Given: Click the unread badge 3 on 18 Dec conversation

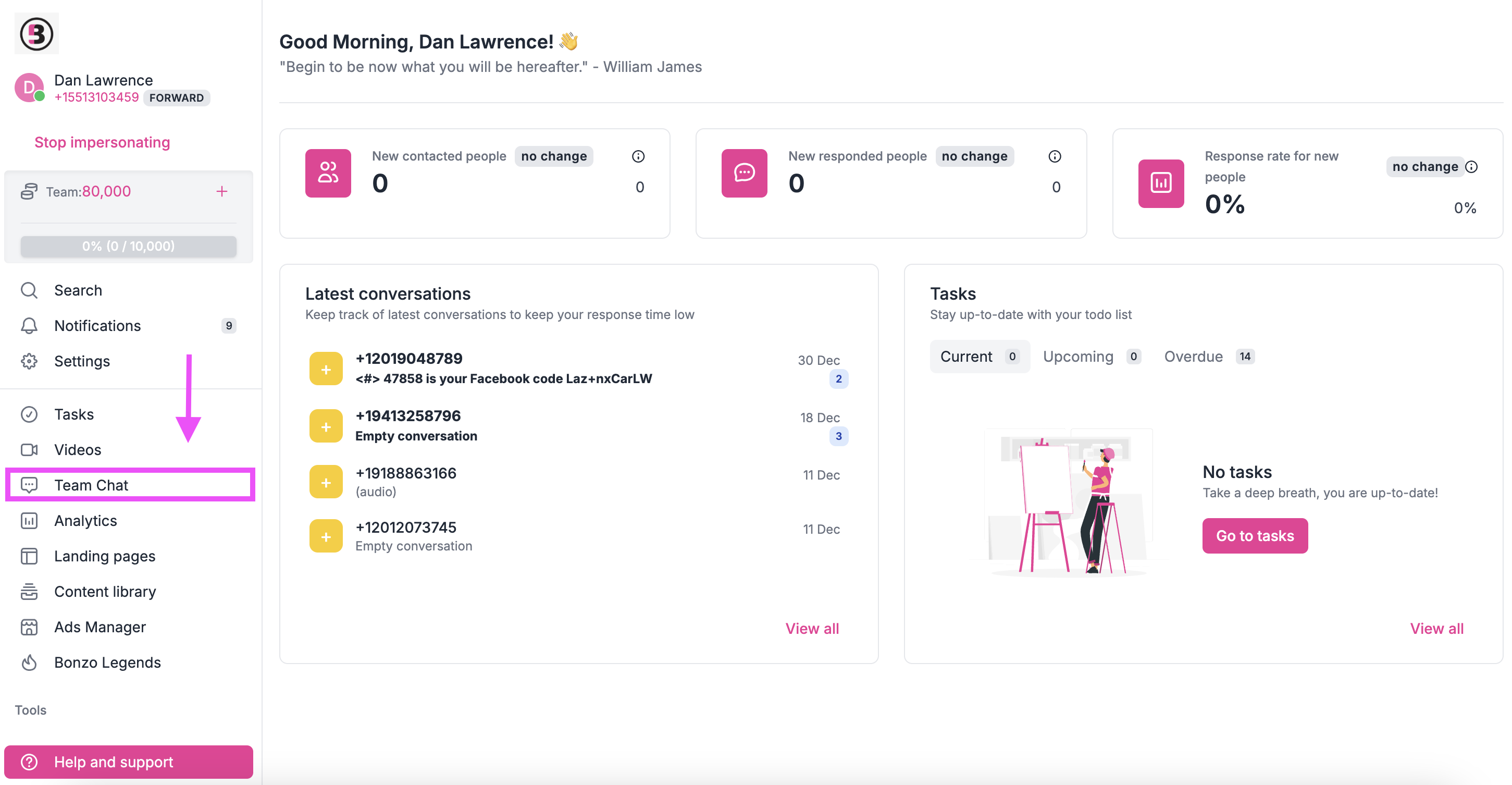Looking at the screenshot, I should (838, 436).
